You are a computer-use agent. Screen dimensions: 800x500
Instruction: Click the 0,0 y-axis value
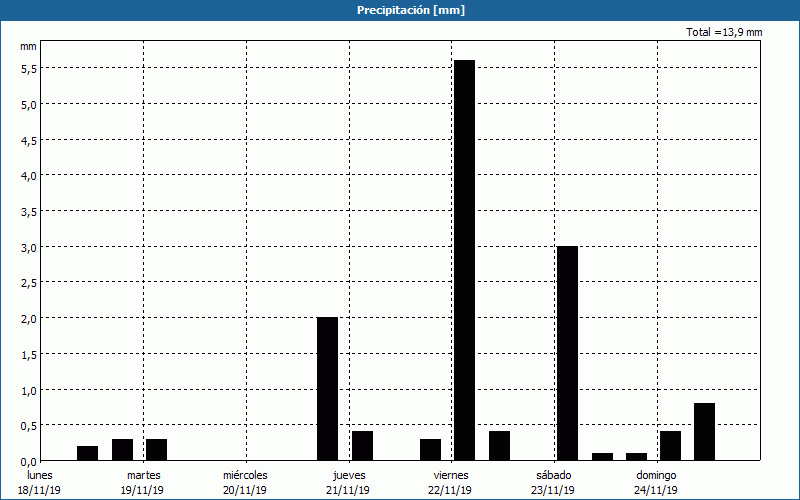coord(29,462)
